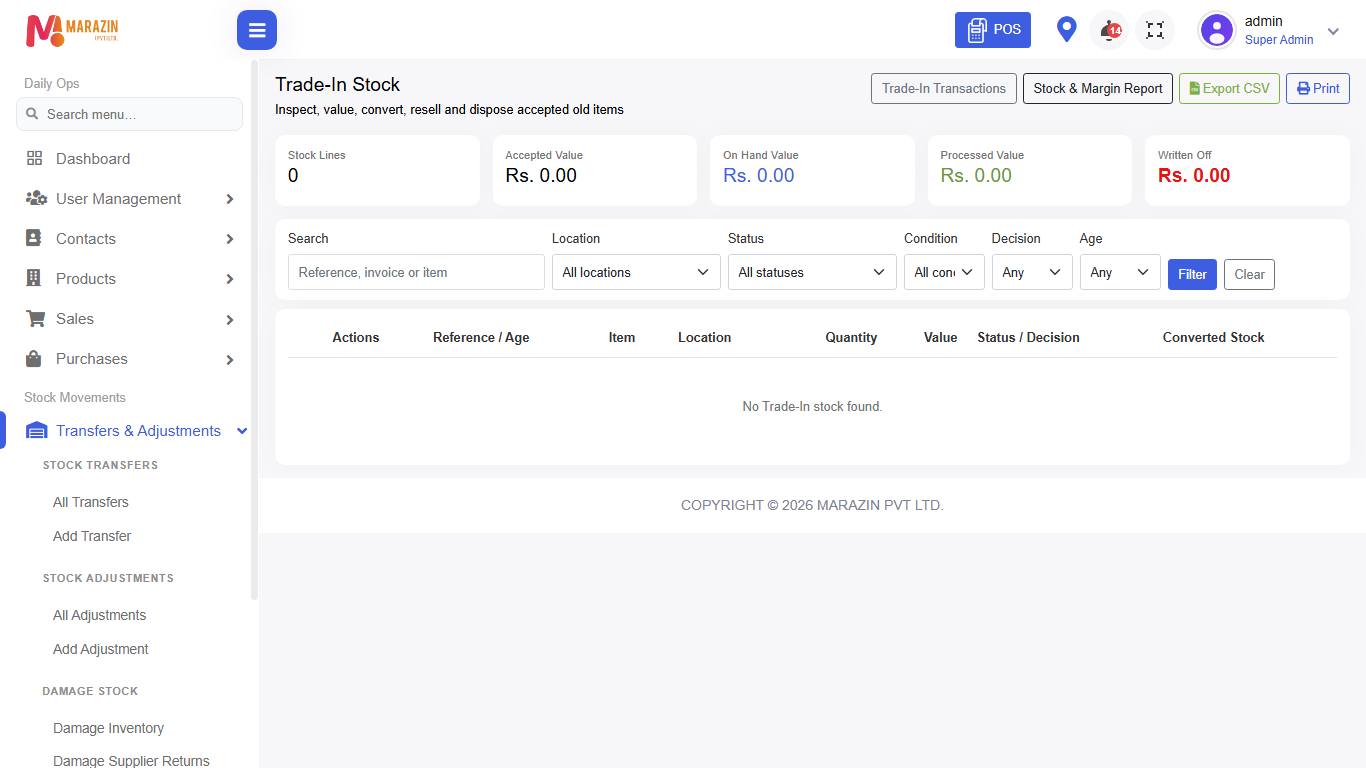
Task: Click the search magnifier icon in sidebar
Action: (33, 114)
